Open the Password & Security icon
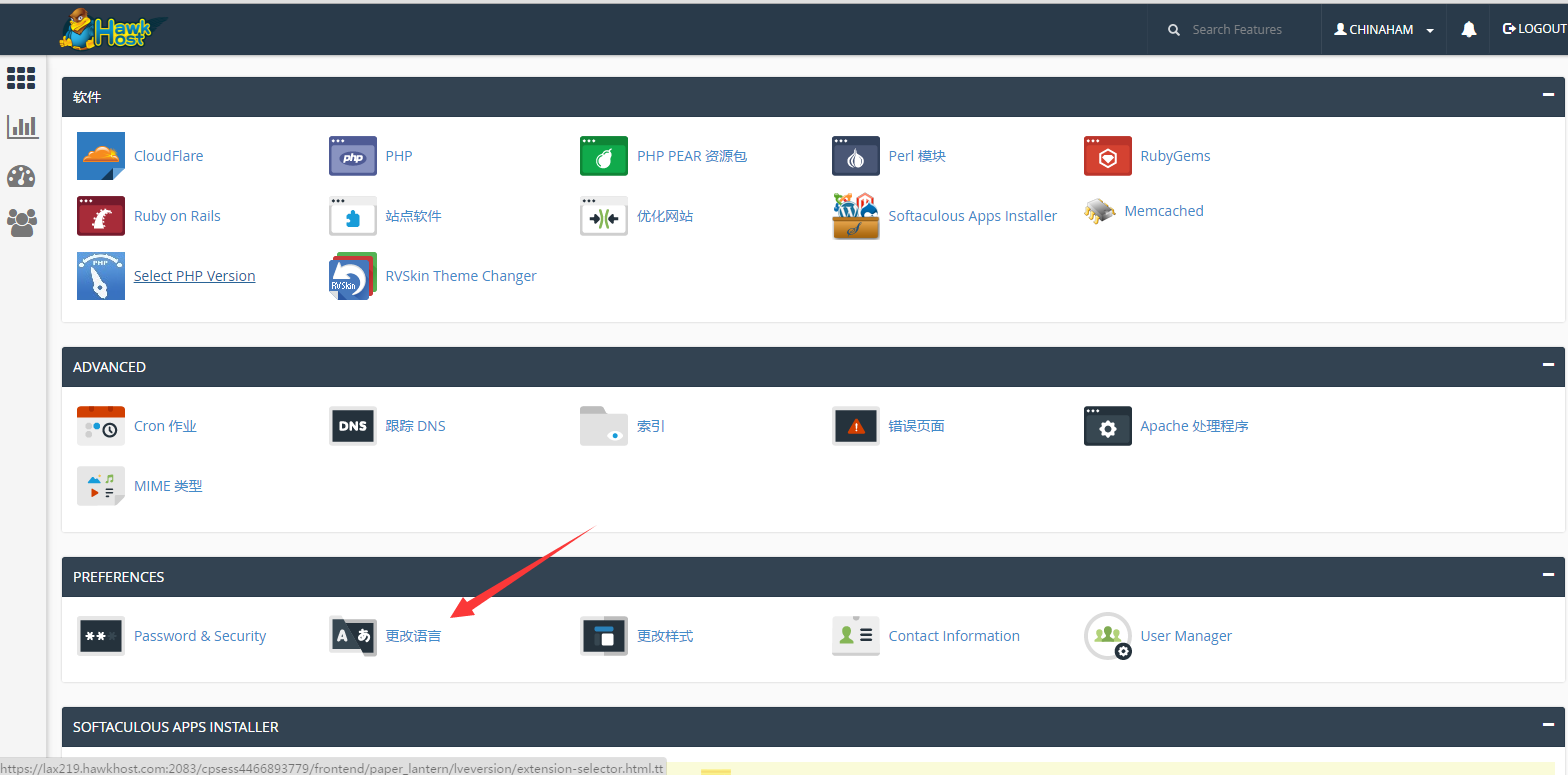The width and height of the screenshot is (1568, 775). click(101, 636)
